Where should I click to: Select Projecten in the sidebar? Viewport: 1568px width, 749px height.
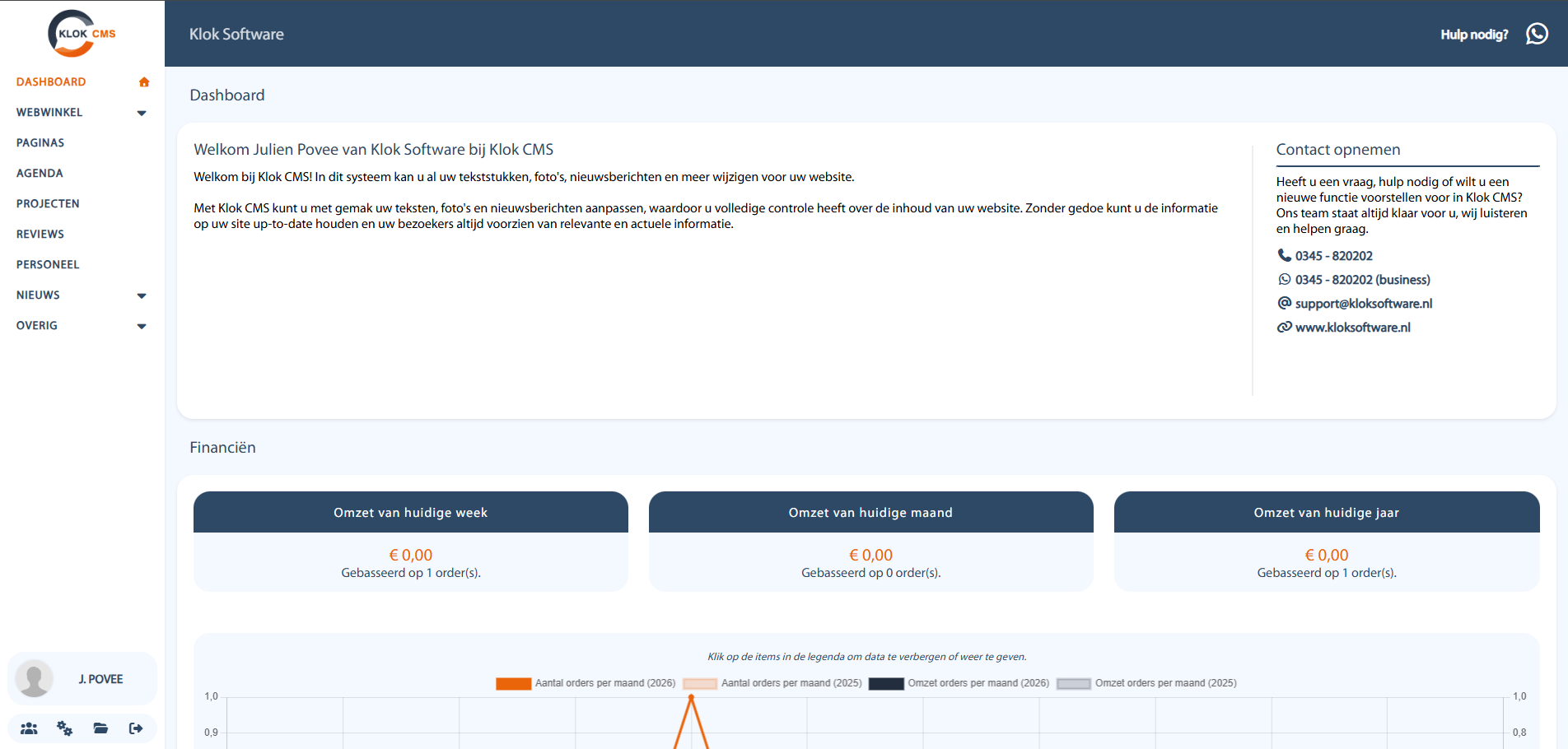pos(48,203)
